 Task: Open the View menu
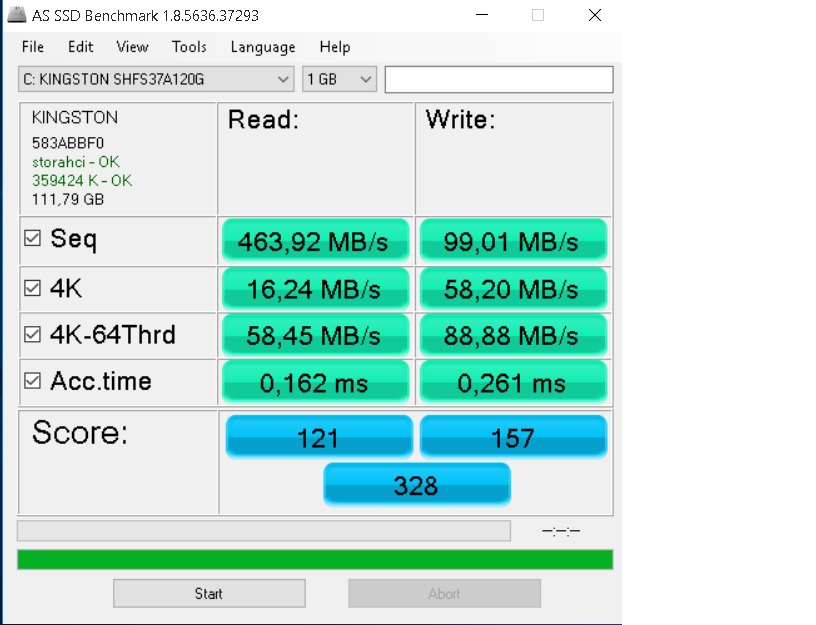[x=132, y=47]
